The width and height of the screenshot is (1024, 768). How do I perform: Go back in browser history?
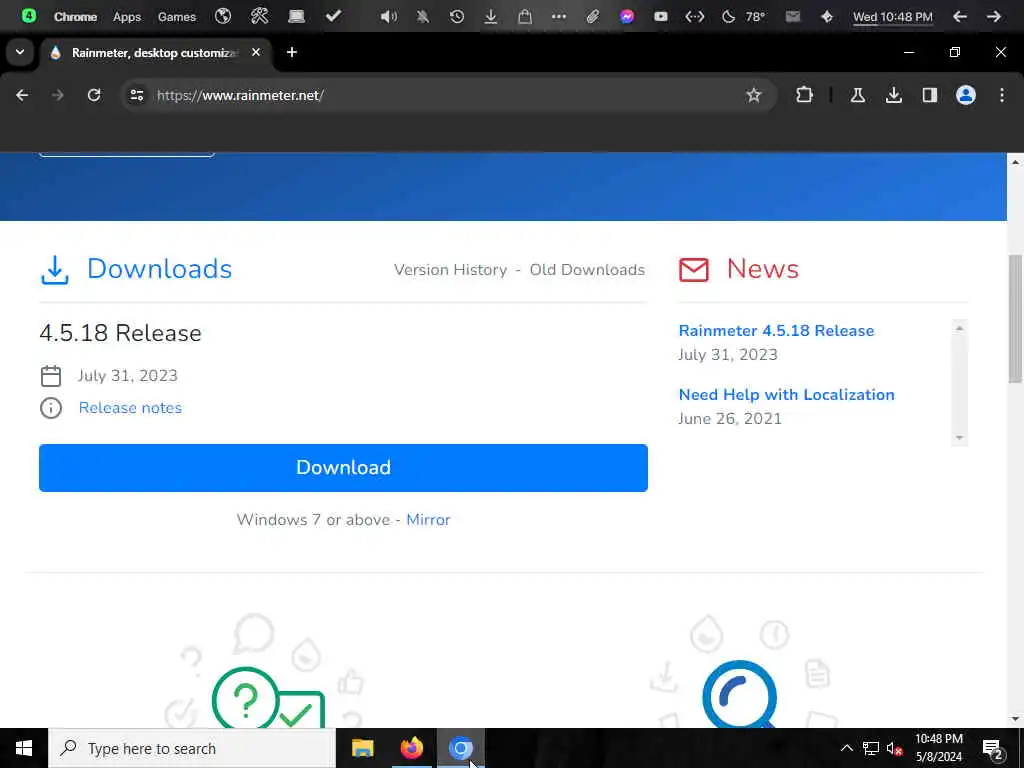22,95
